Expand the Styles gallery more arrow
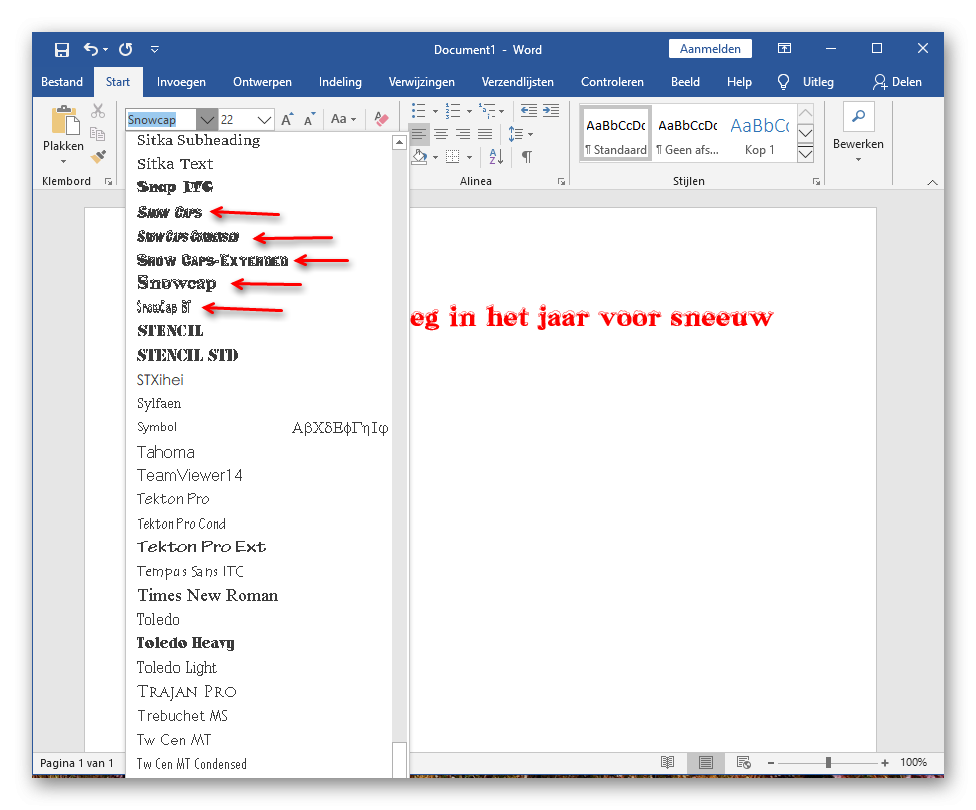 coord(805,153)
